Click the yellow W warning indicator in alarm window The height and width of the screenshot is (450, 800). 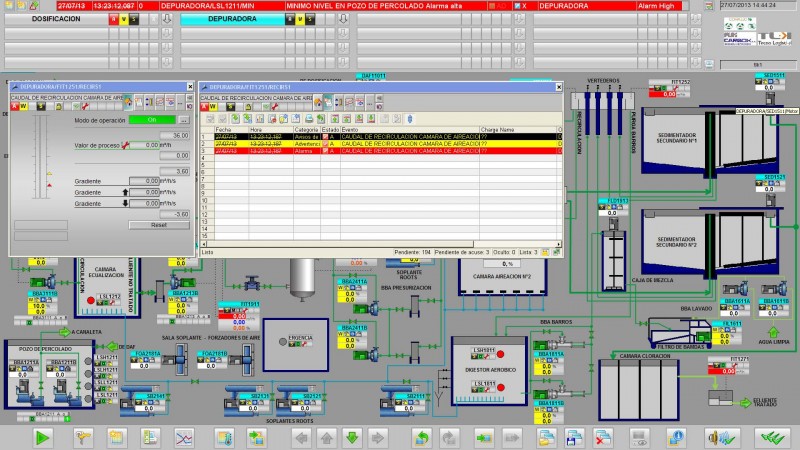213,106
